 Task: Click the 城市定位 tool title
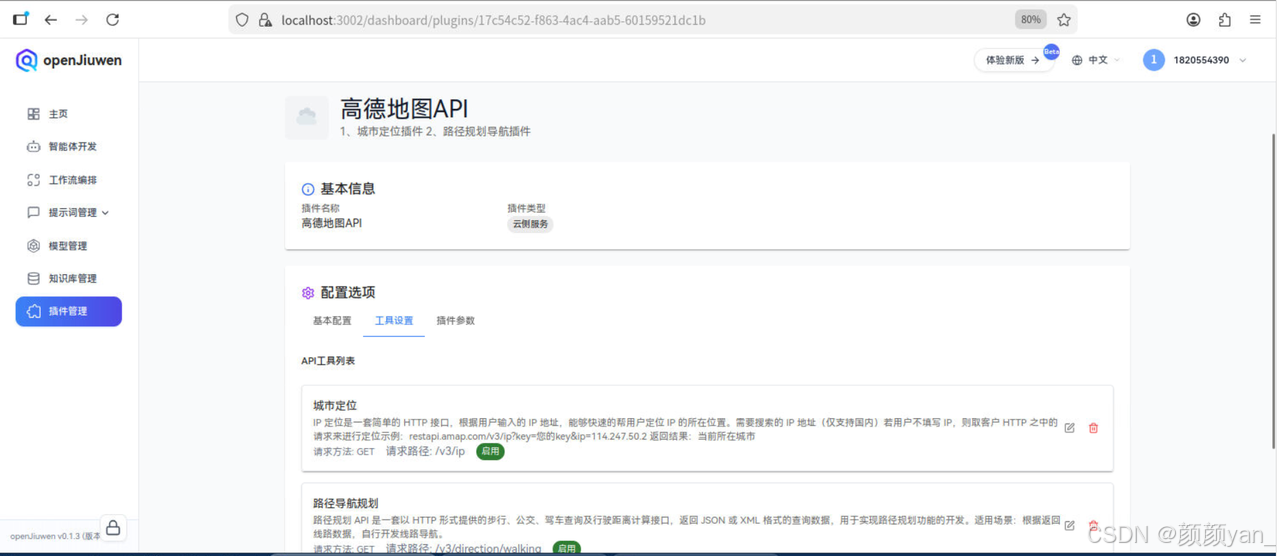[335, 406]
